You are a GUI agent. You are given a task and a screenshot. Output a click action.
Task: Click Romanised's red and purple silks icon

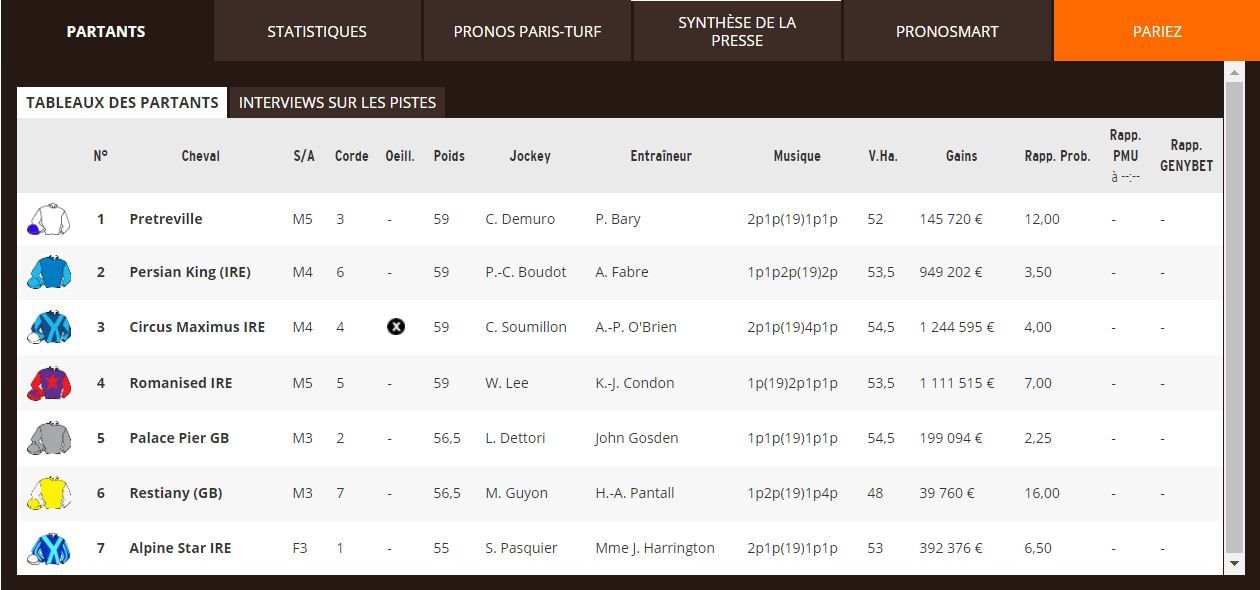[x=47, y=383]
